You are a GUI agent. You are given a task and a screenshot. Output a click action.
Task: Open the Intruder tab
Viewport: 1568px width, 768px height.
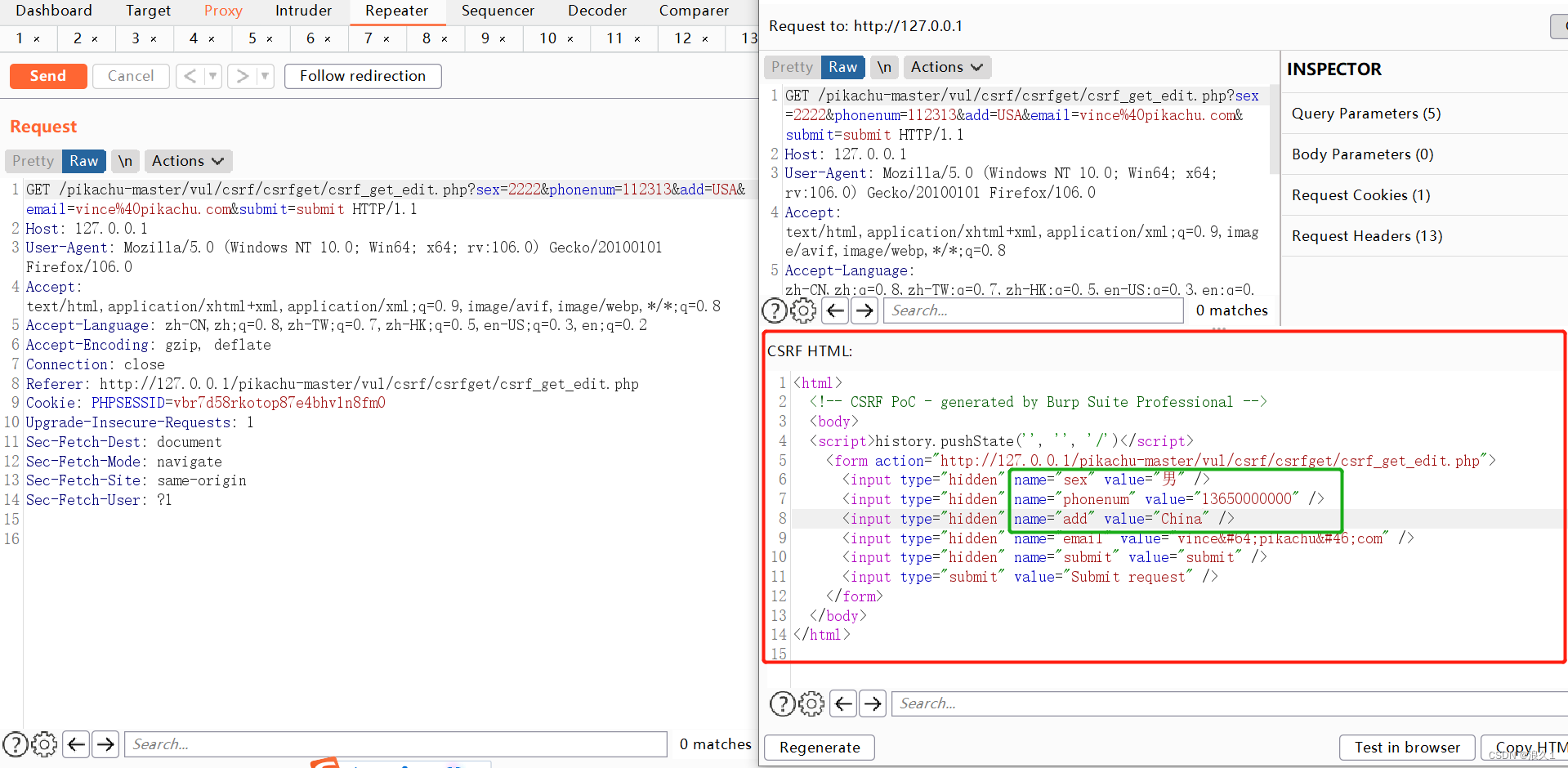[303, 11]
